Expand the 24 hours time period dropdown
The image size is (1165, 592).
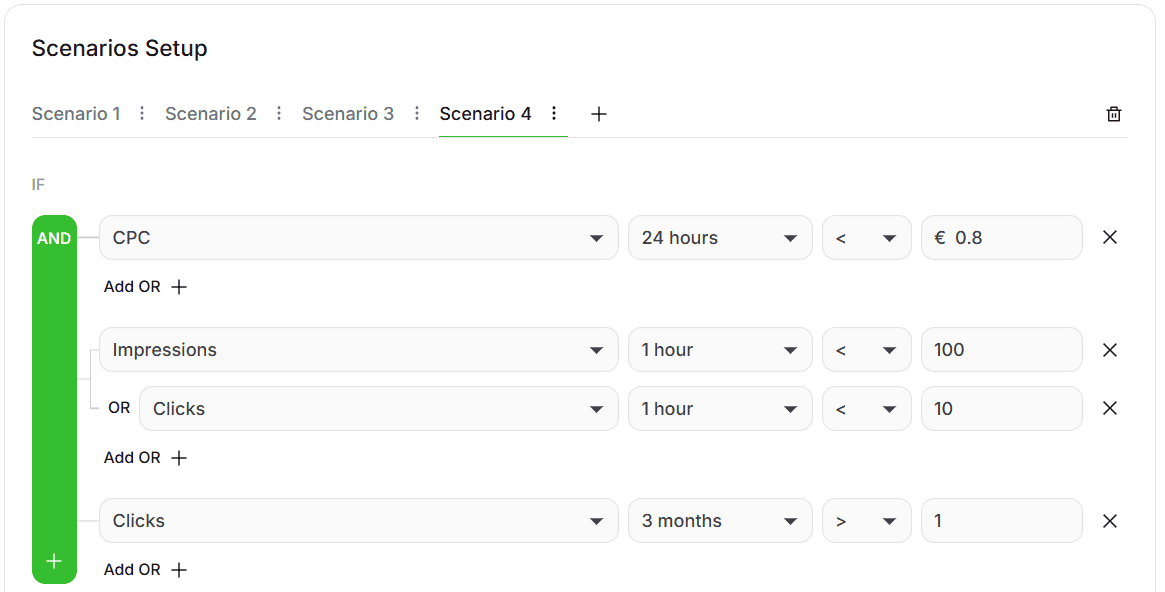719,238
